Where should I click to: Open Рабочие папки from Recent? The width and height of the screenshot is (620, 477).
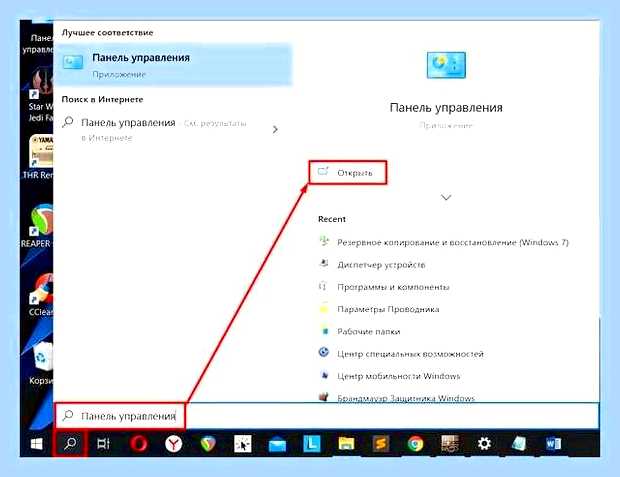(x=360, y=331)
